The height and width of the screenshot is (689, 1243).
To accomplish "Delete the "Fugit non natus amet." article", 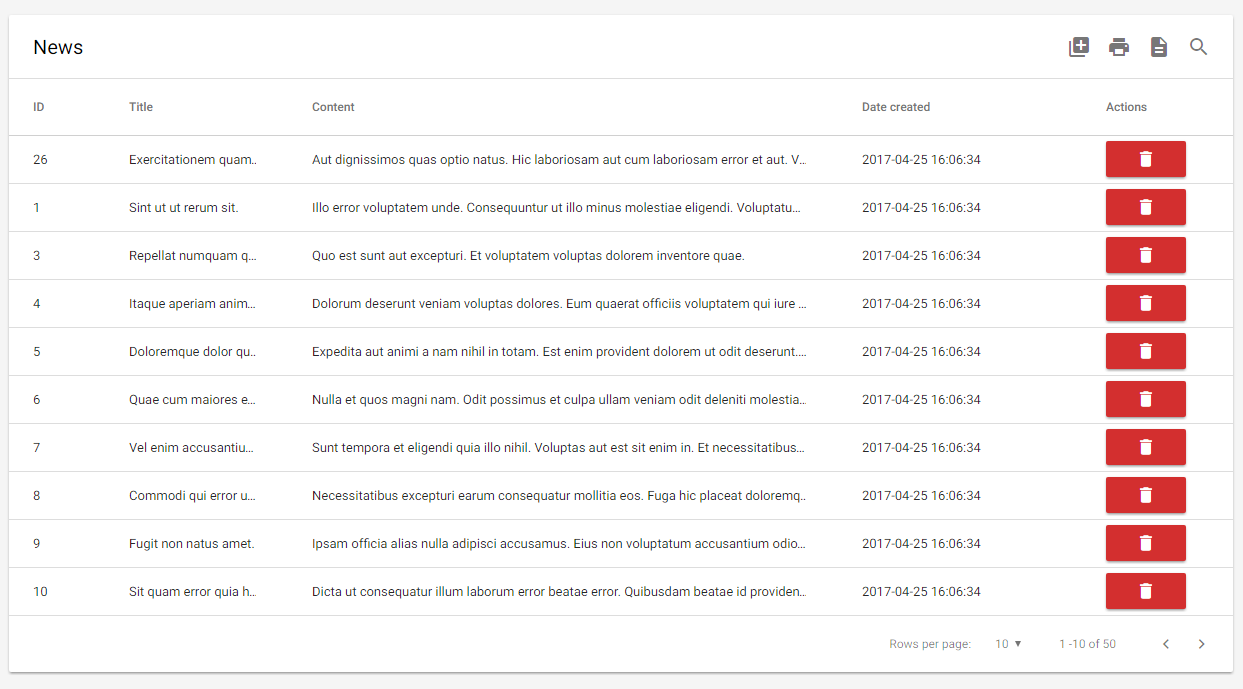I will pyautogui.click(x=1145, y=543).
